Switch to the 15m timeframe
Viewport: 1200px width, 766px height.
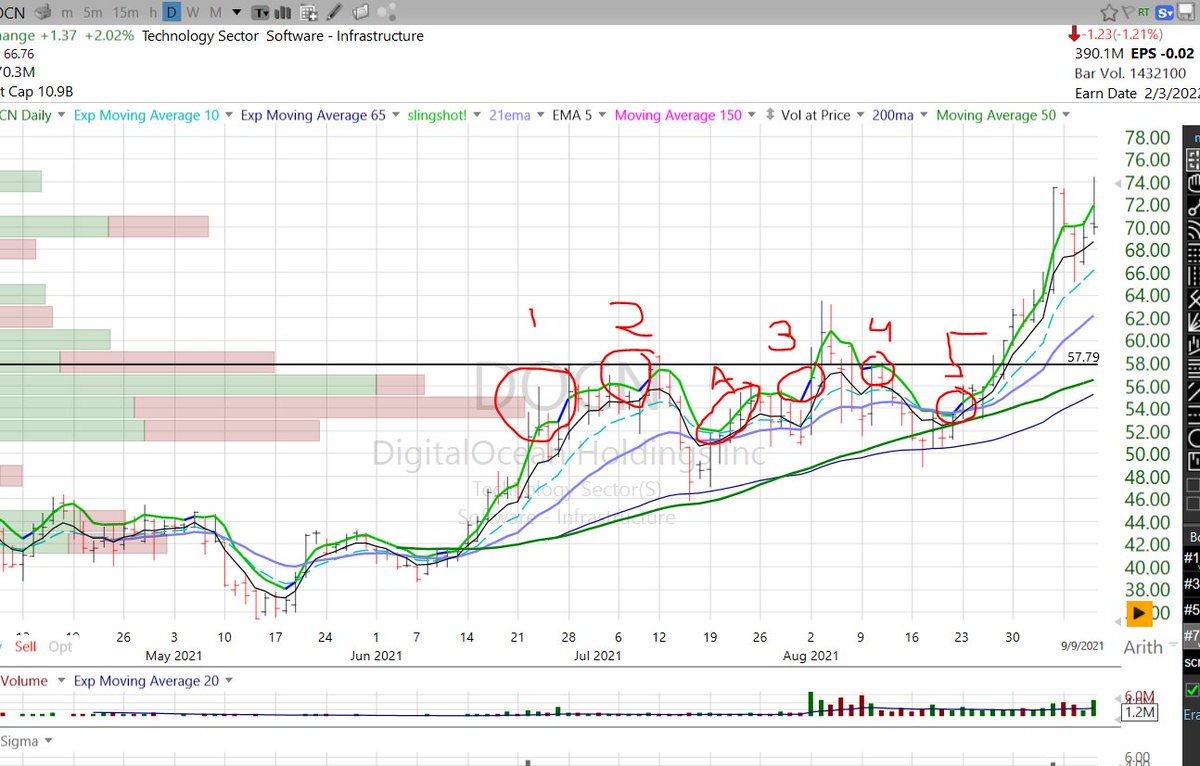point(125,14)
